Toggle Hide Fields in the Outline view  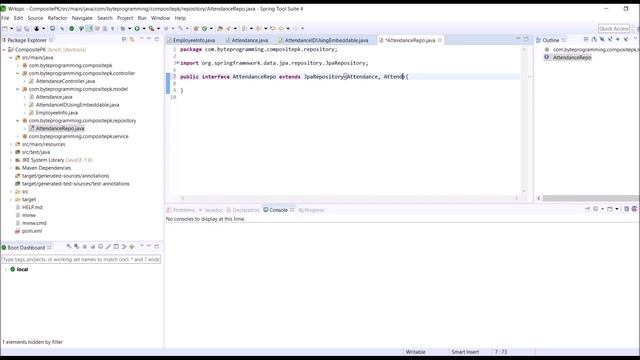(602, 40)
